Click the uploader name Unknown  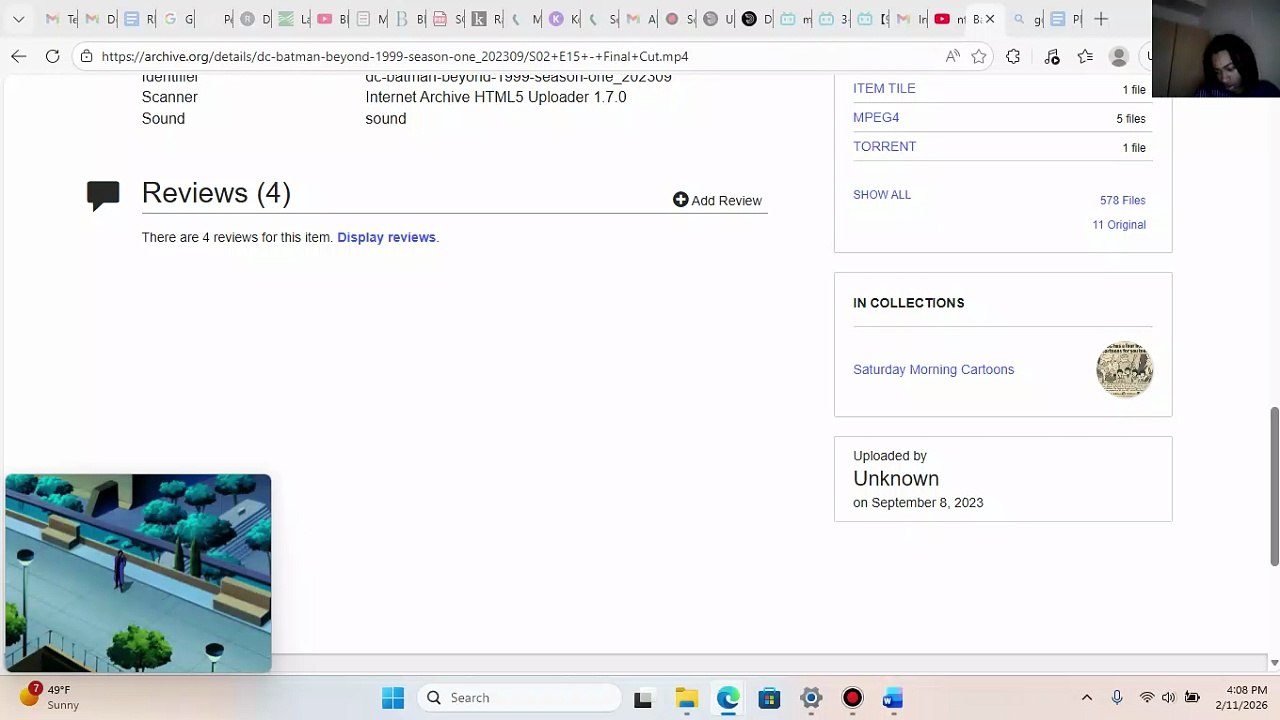tap(896, 478)
